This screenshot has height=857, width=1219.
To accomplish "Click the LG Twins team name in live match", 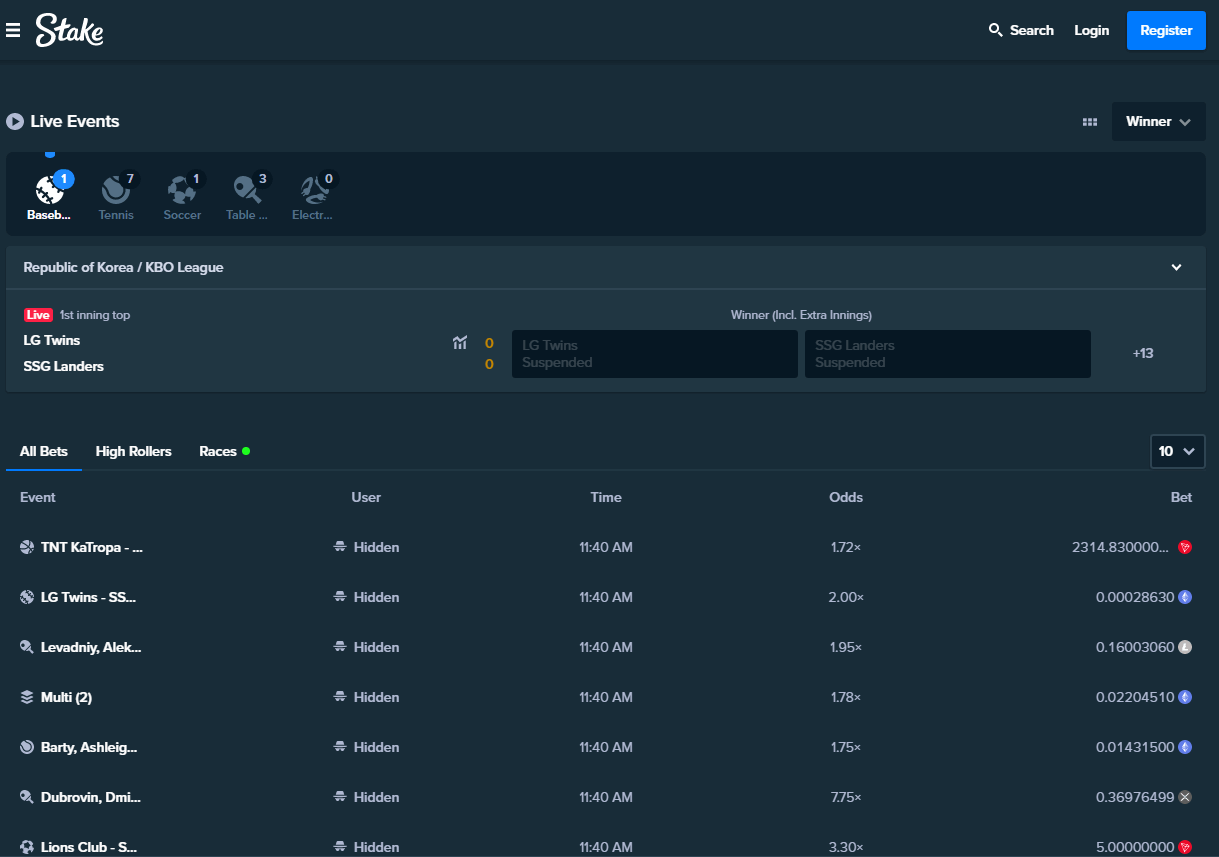I will [52, 340].
